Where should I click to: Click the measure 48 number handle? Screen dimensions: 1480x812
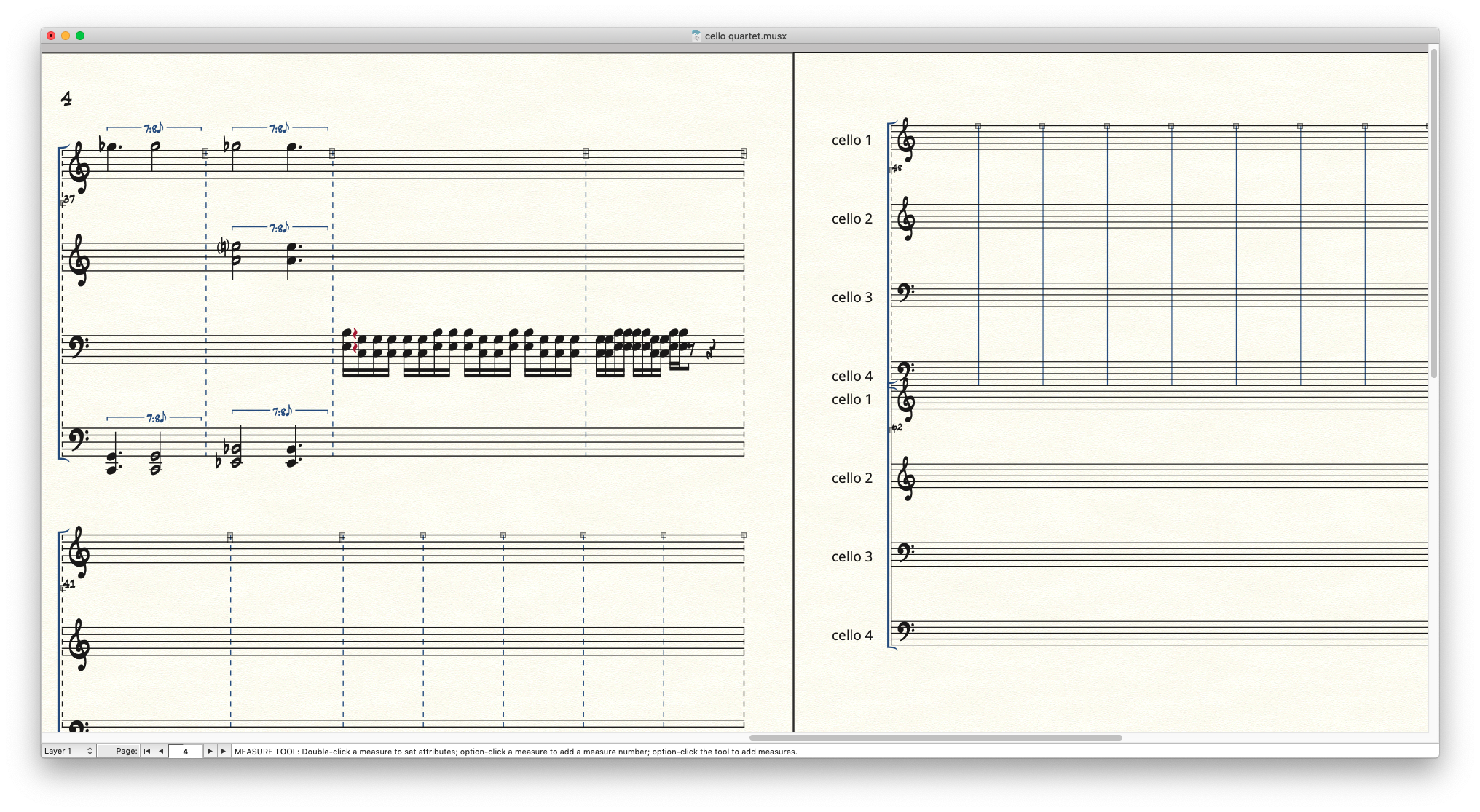pyautogui.click(x=892, y=171)
